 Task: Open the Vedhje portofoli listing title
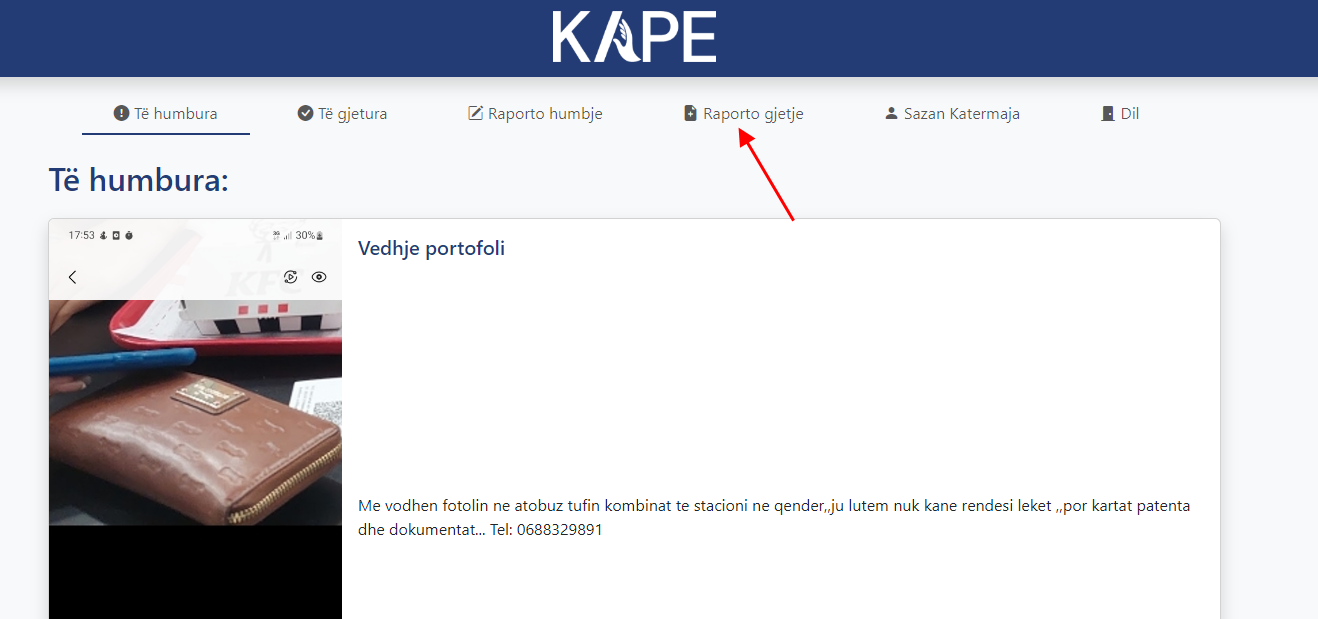tap(431, 249)
